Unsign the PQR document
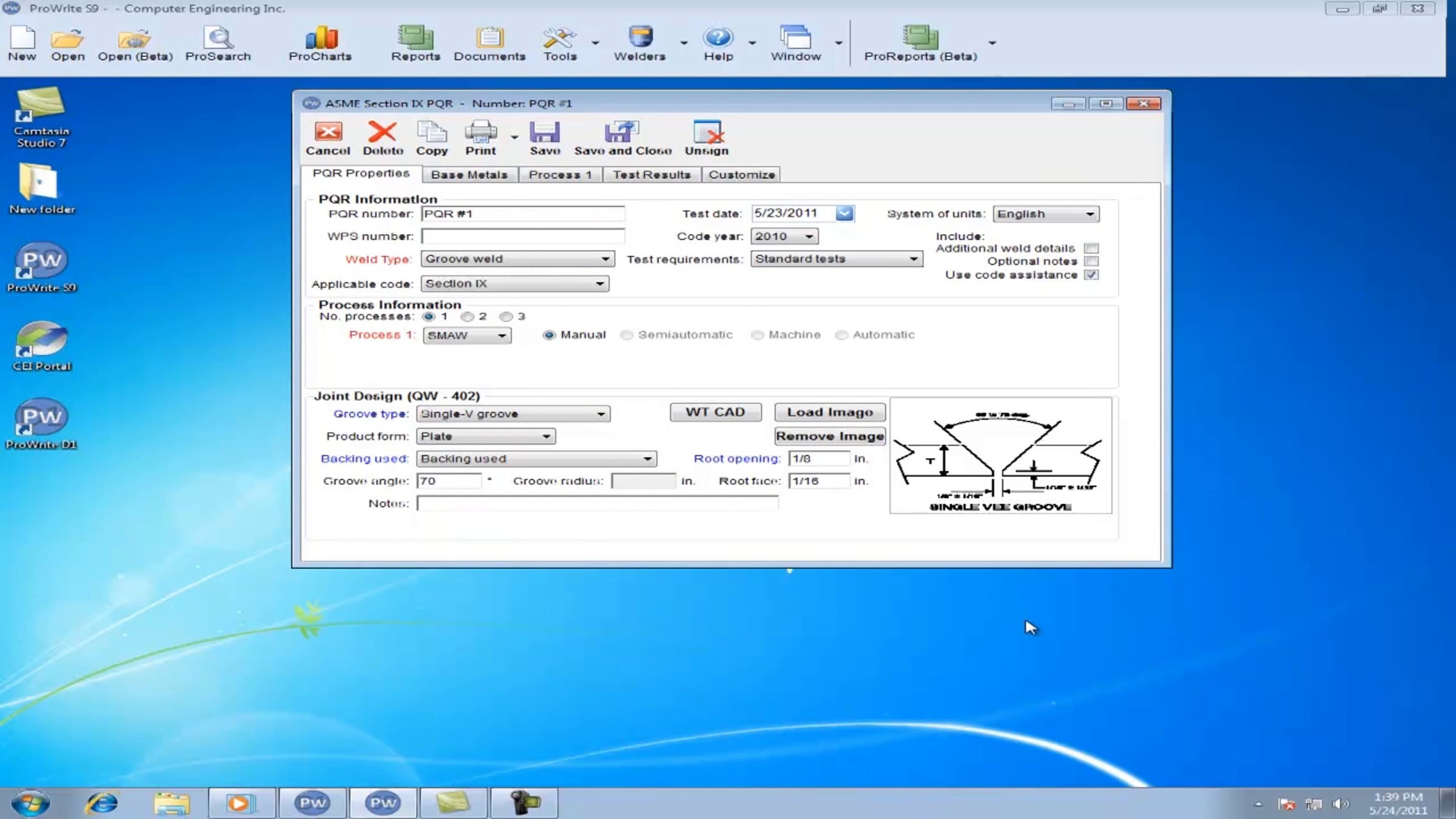1456x819 pixels. click(707, 138)
